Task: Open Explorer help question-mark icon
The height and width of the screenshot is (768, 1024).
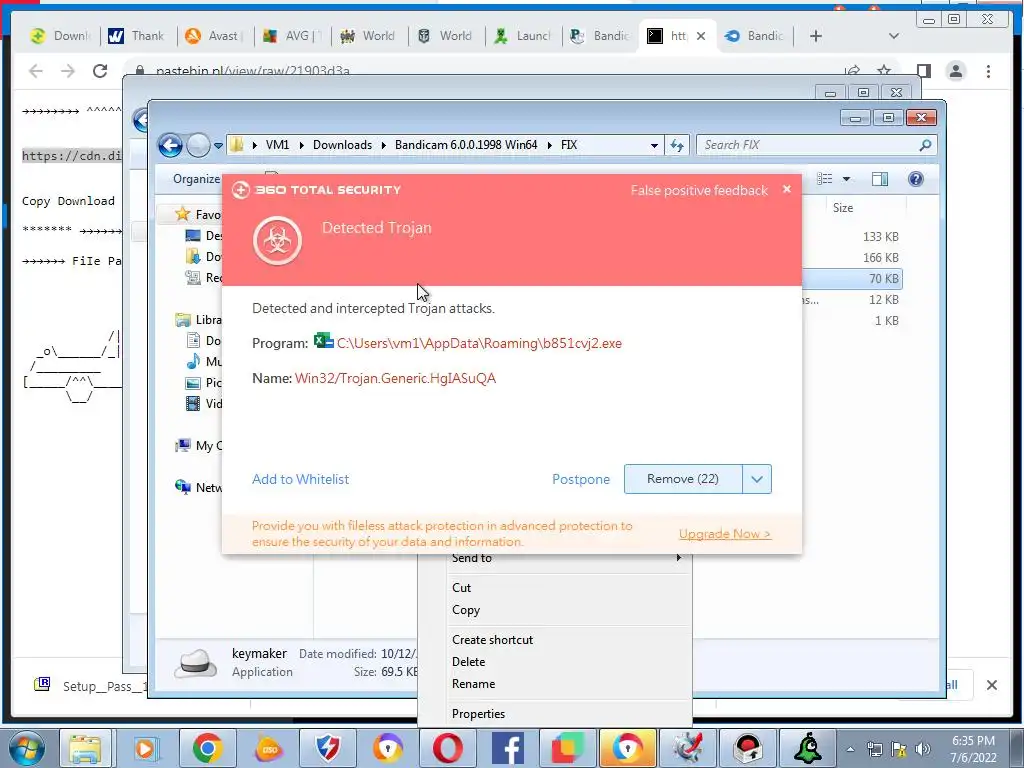Action: [916, 179]
